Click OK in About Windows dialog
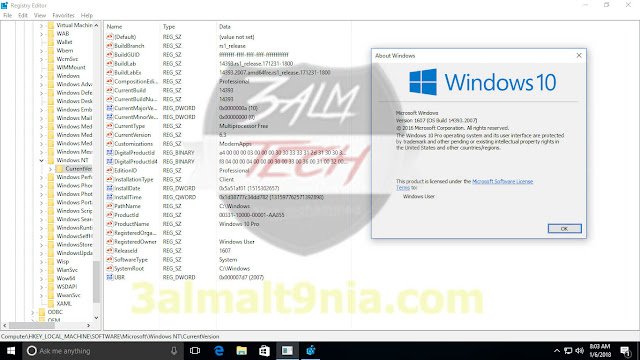The image size is (640, 360). tap(564, 229)
